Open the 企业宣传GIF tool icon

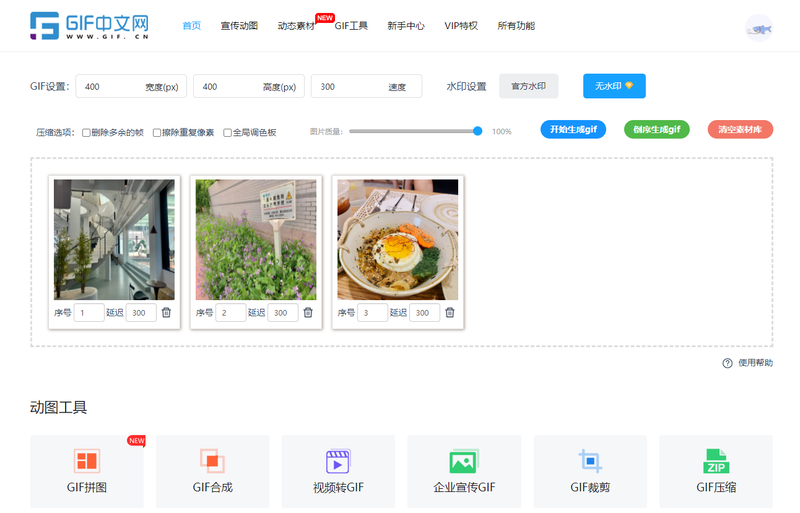pos(464,461)
